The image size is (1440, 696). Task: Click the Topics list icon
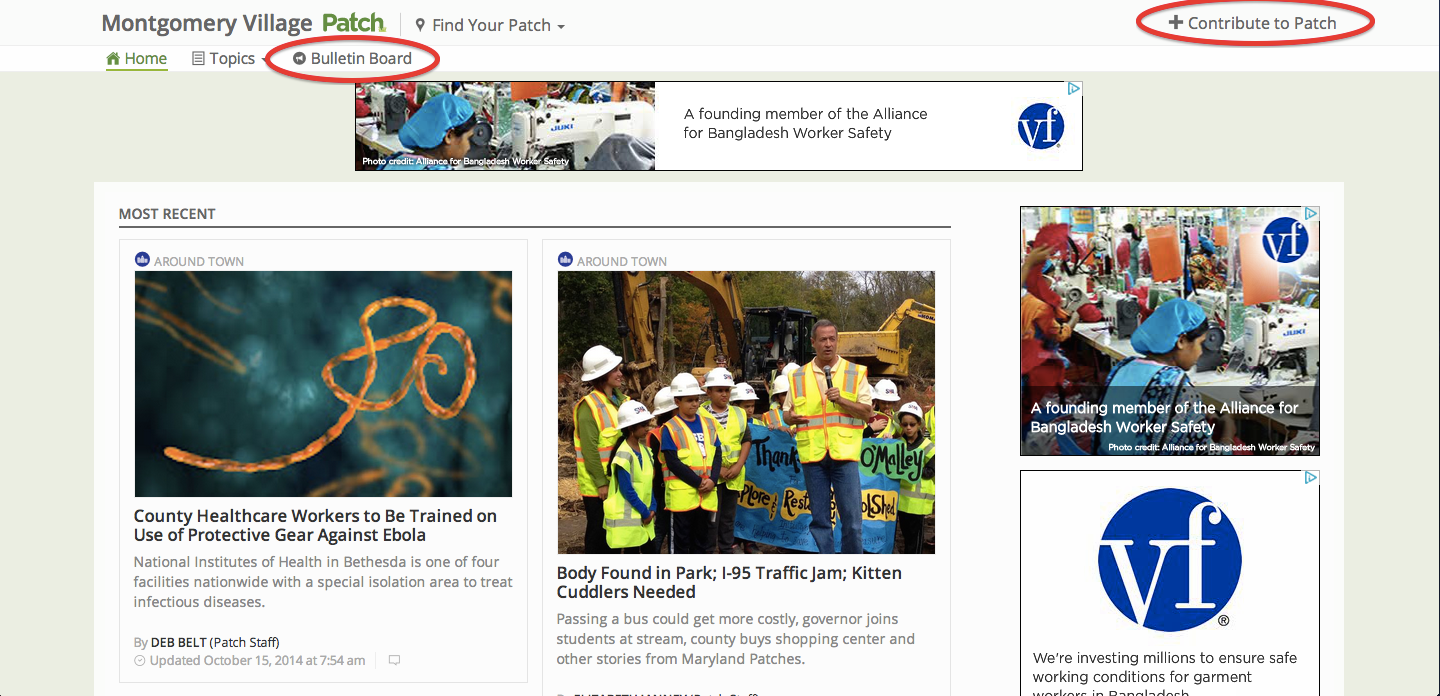click(x=198, y=59)
